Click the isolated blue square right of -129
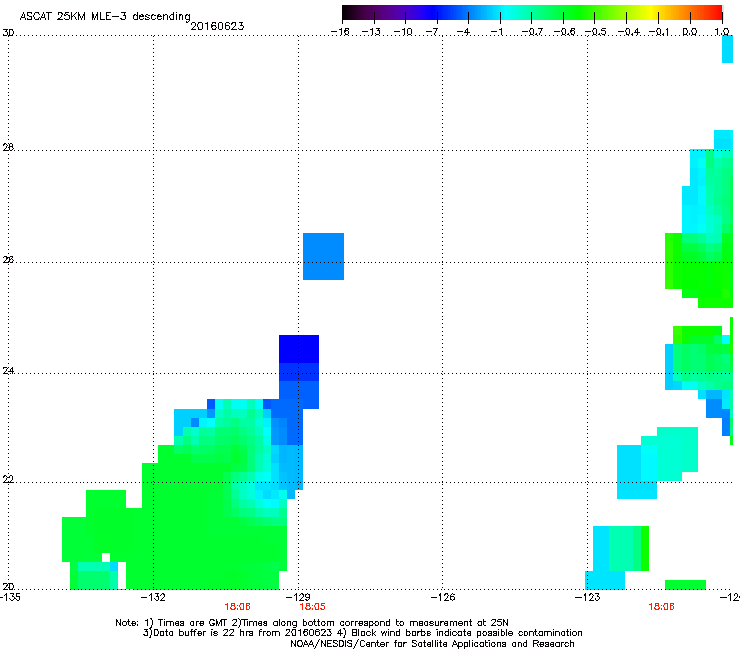740x650 pixels. click(x=323, y=256)
